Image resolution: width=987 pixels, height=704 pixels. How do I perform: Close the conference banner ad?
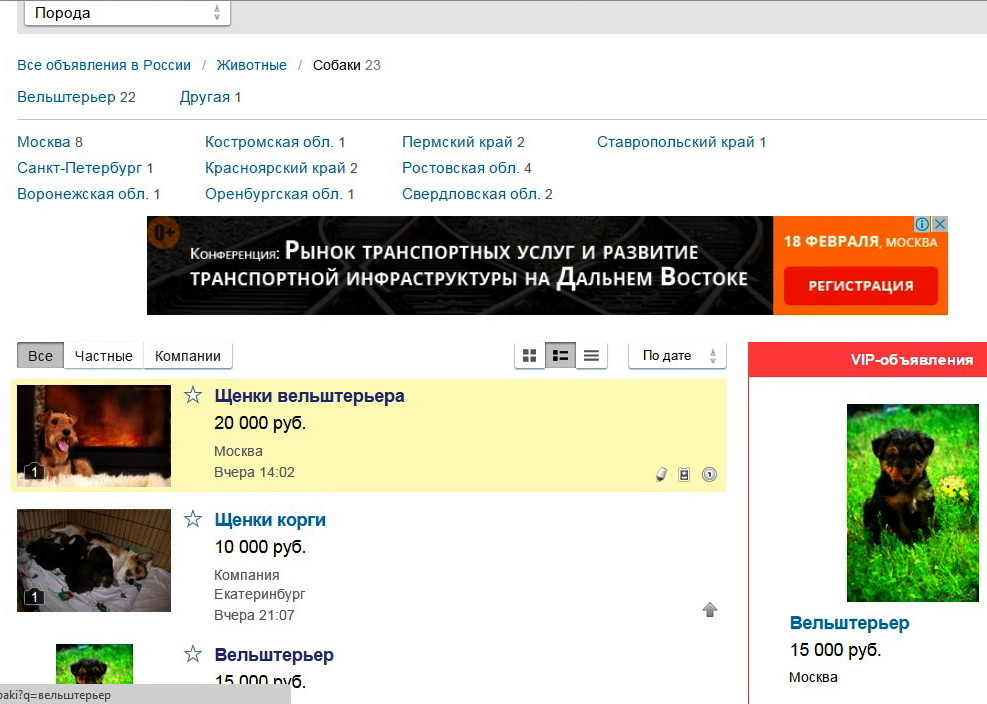939,225
